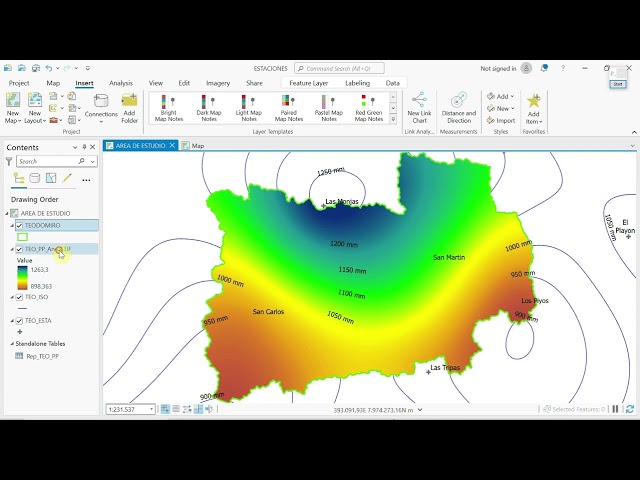Open Contents more options ellipsis
The width and height of the screenshot is (640, 480).
pyautogui.click(x=86, y=180)
